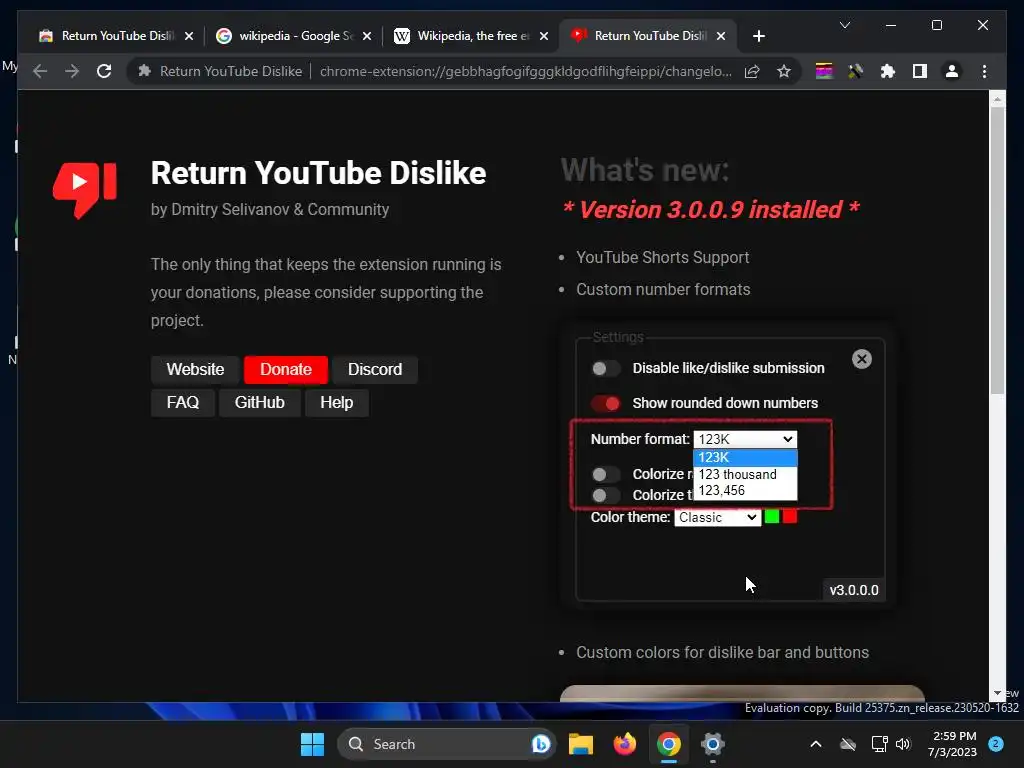The image size is (1024, 768).
Task: Close the active Return YouTube Dislike tab
Action: (x=721, y=36)
